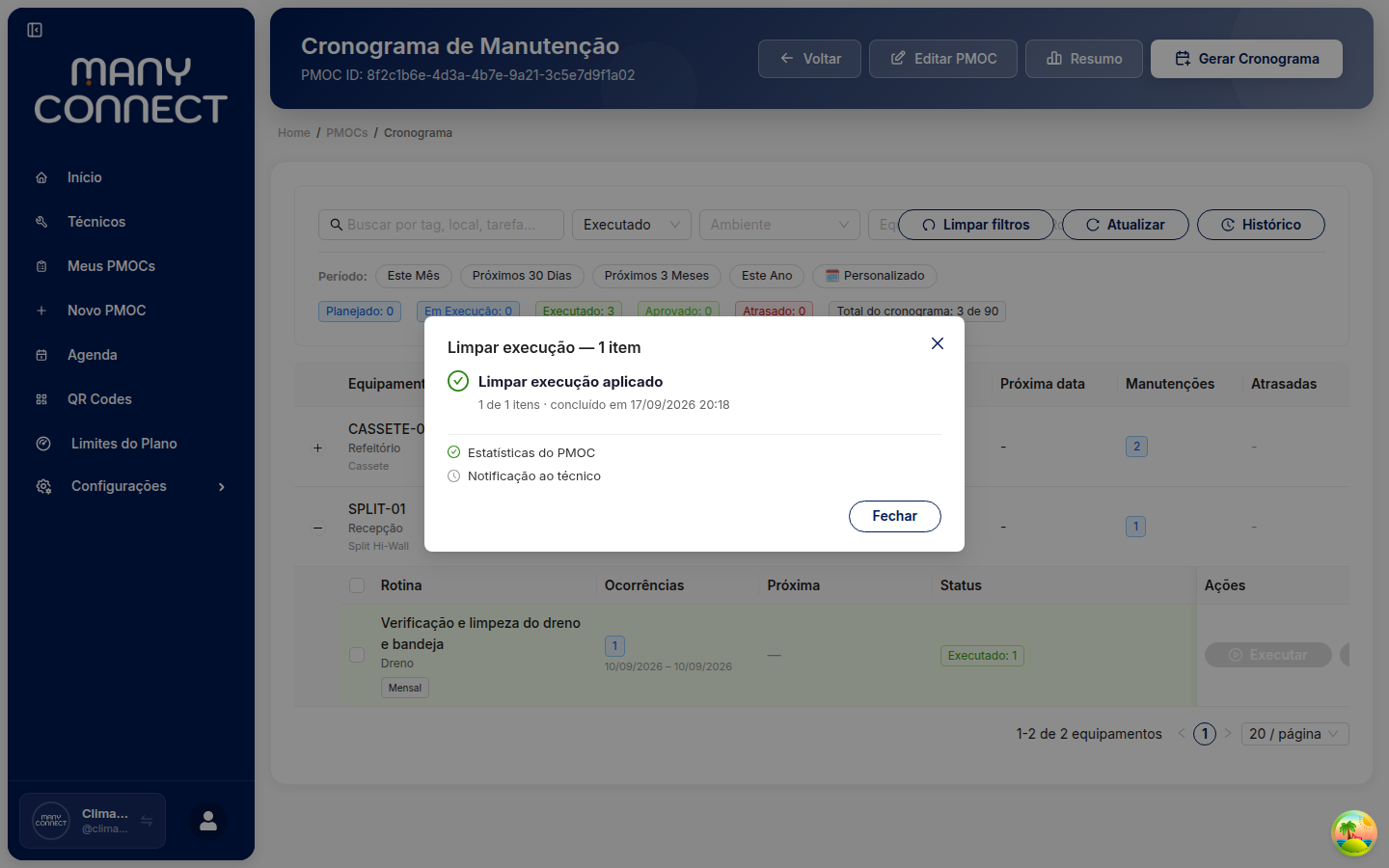Click the Fechar button in dialog
This screenshot has width=1389, height=868.
click(x=895, y=516)
